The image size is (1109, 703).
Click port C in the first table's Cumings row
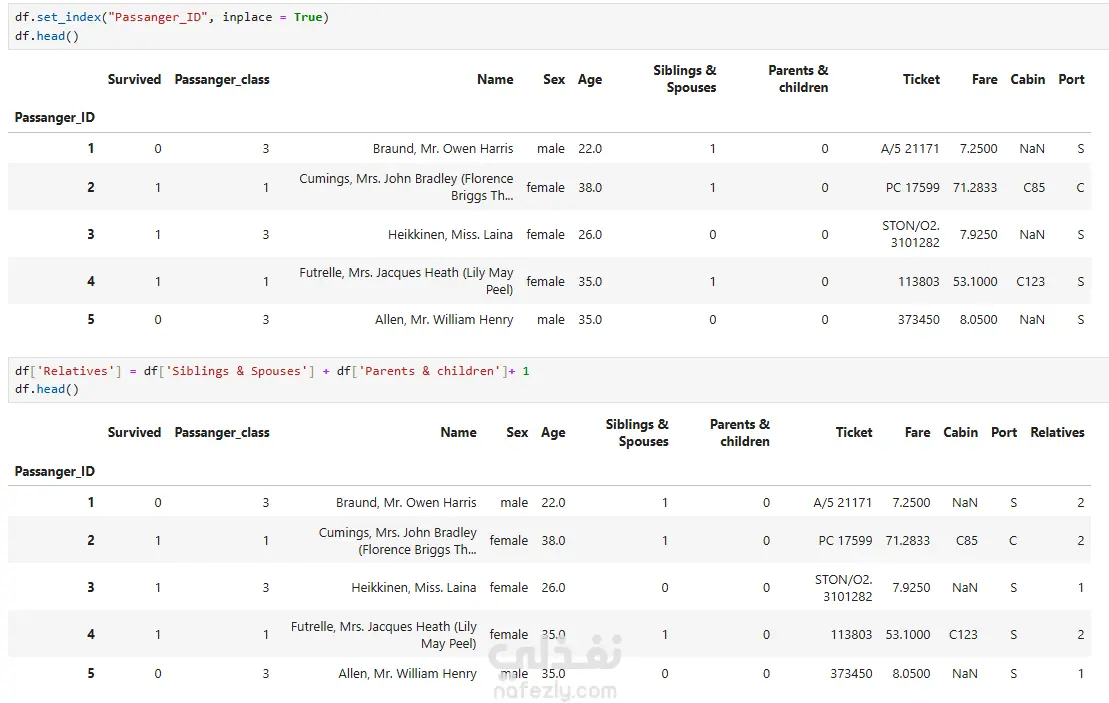pyautogui.click(x=1080, y=187)
